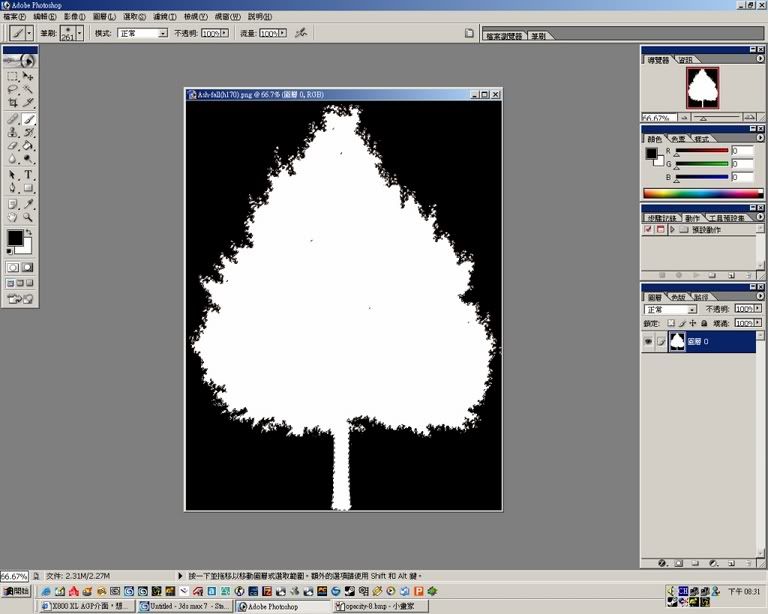768x614 pixels.
Task: Select the Rectangular Marquee tool
Action: pos(13,76)
